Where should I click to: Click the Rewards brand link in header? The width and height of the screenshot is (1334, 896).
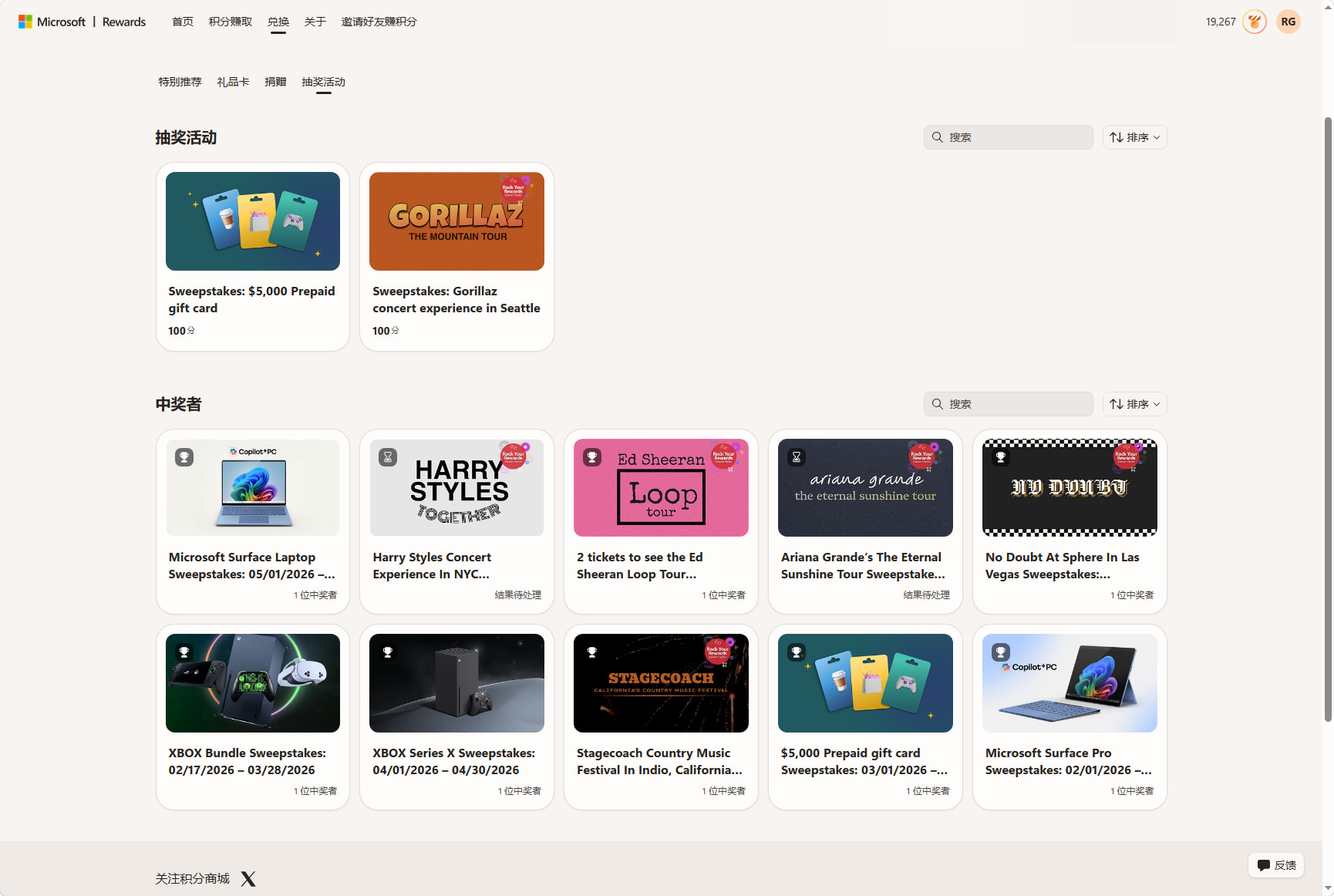(124, 22)
